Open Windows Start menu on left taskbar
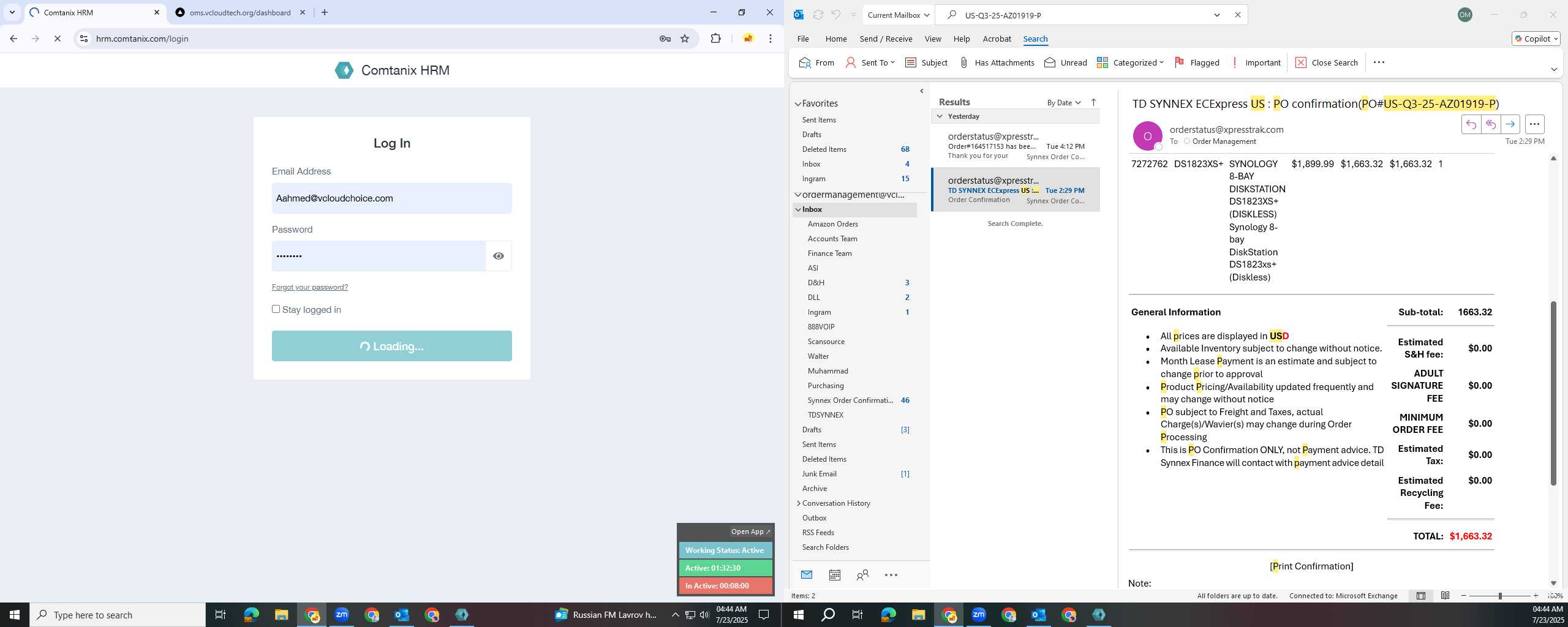Viewport: 1568px width, 627px height. [15, 615]
